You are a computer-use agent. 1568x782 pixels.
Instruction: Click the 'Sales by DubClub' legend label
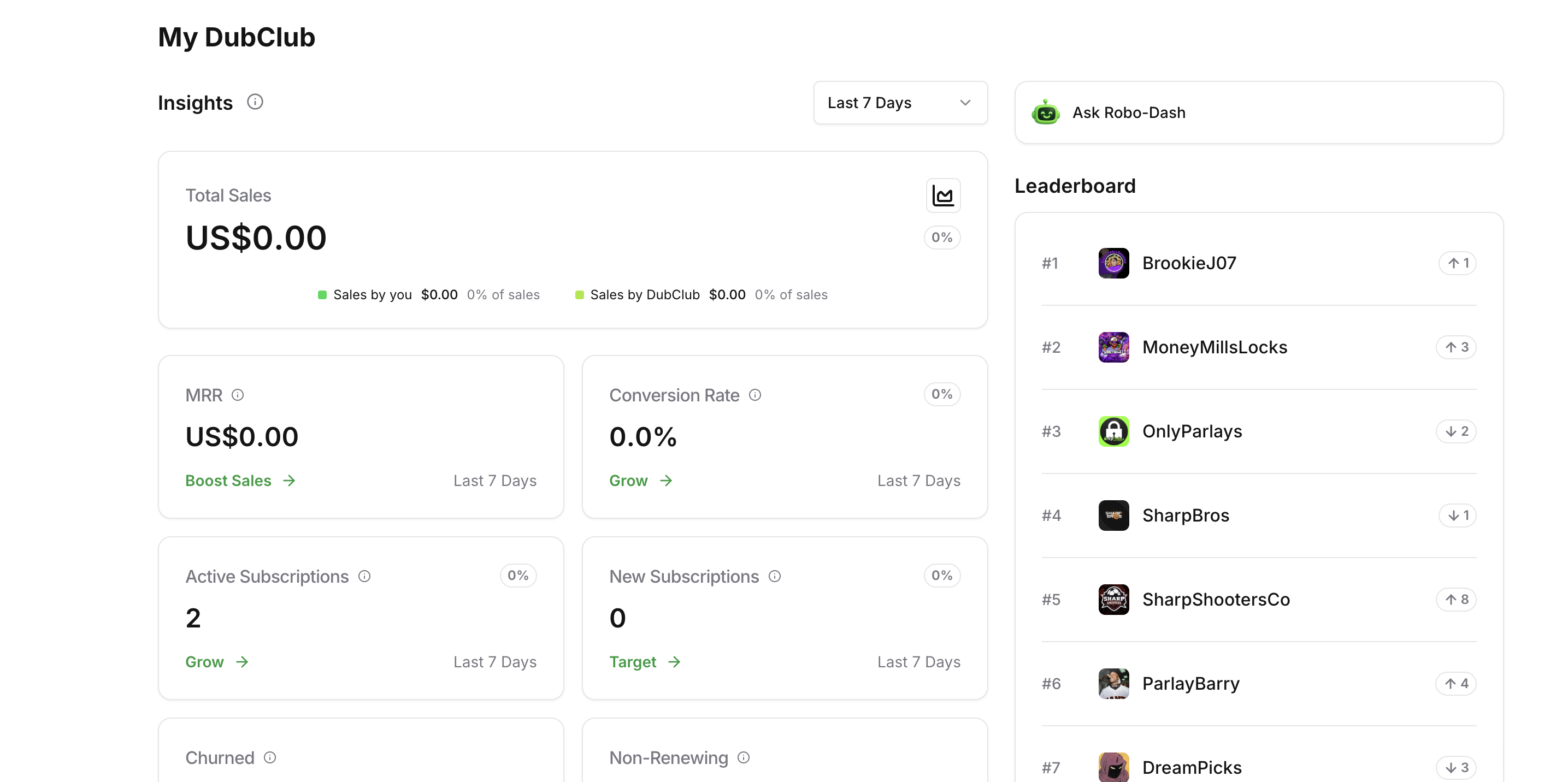(x=645, y=295)
